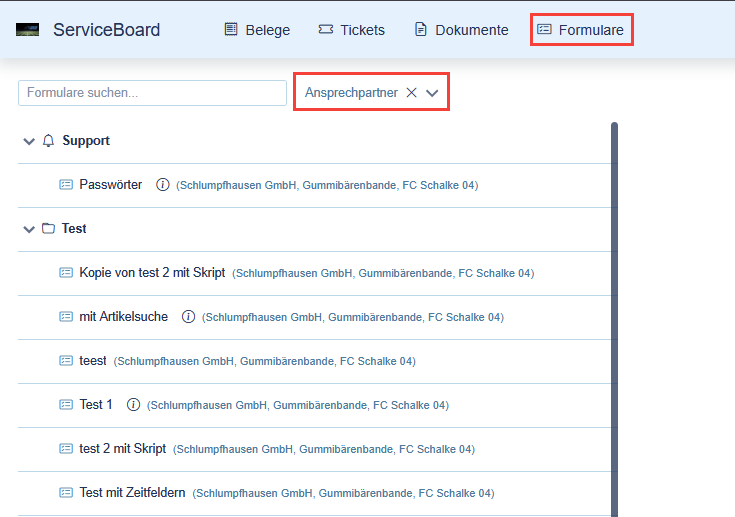The height and width of the screenshot is (517, 735).
Task: Click the ServiceBoard logo image
Action: pyautogui.click(x=27, y=30)
